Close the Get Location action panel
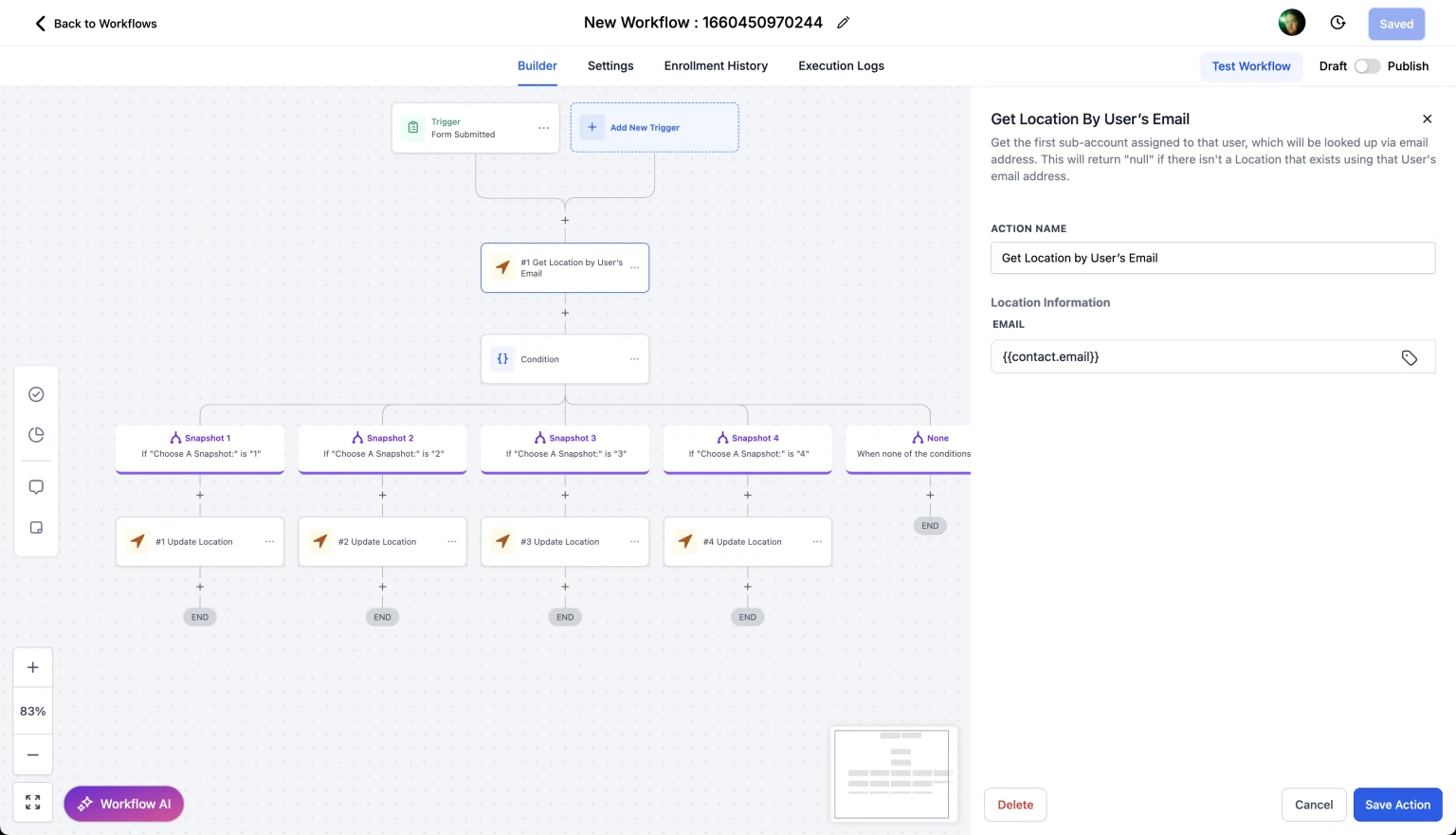1456x835 pixels. pyautogui.click(x=1427, y=119)
